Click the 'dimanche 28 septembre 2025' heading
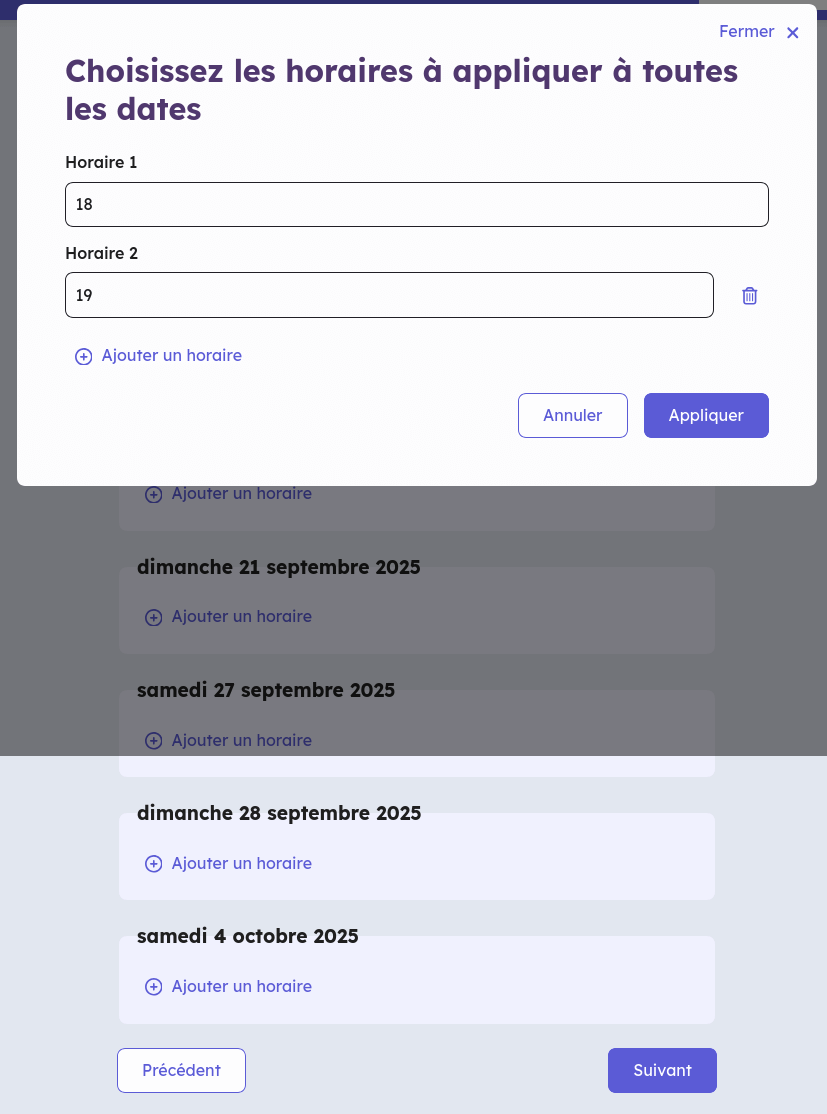 279,814
